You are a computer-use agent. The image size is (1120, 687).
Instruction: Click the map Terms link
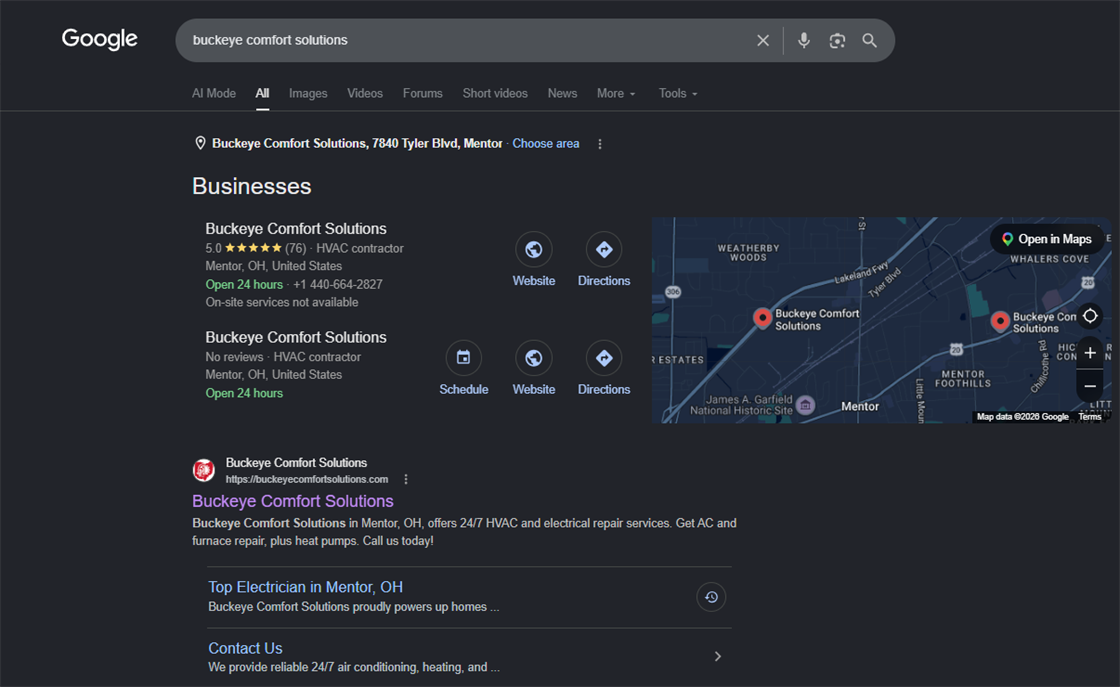pos(1089,417)
